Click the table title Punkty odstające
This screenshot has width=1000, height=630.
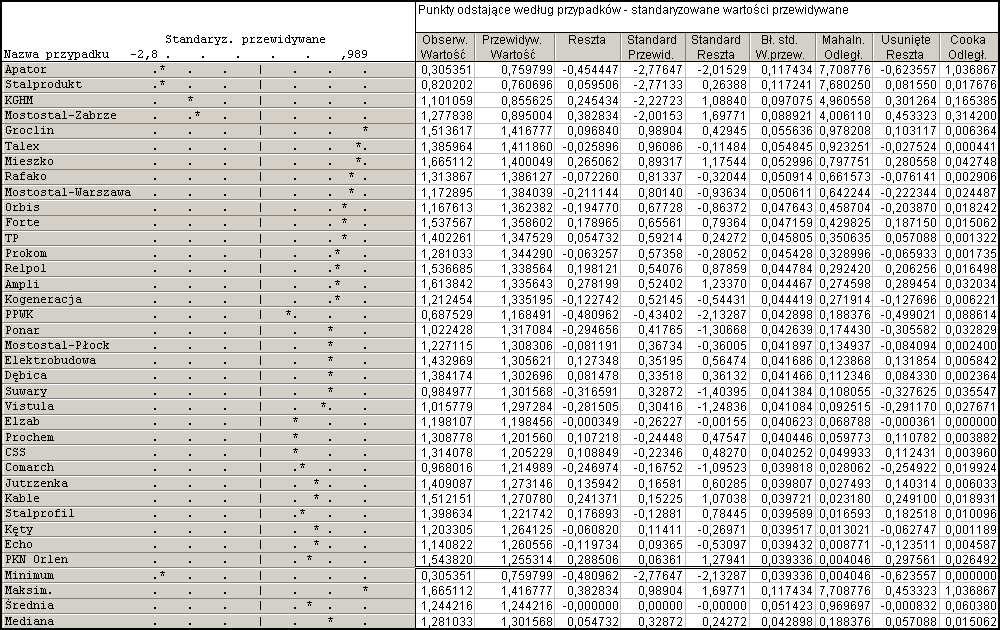pos(633,10)
